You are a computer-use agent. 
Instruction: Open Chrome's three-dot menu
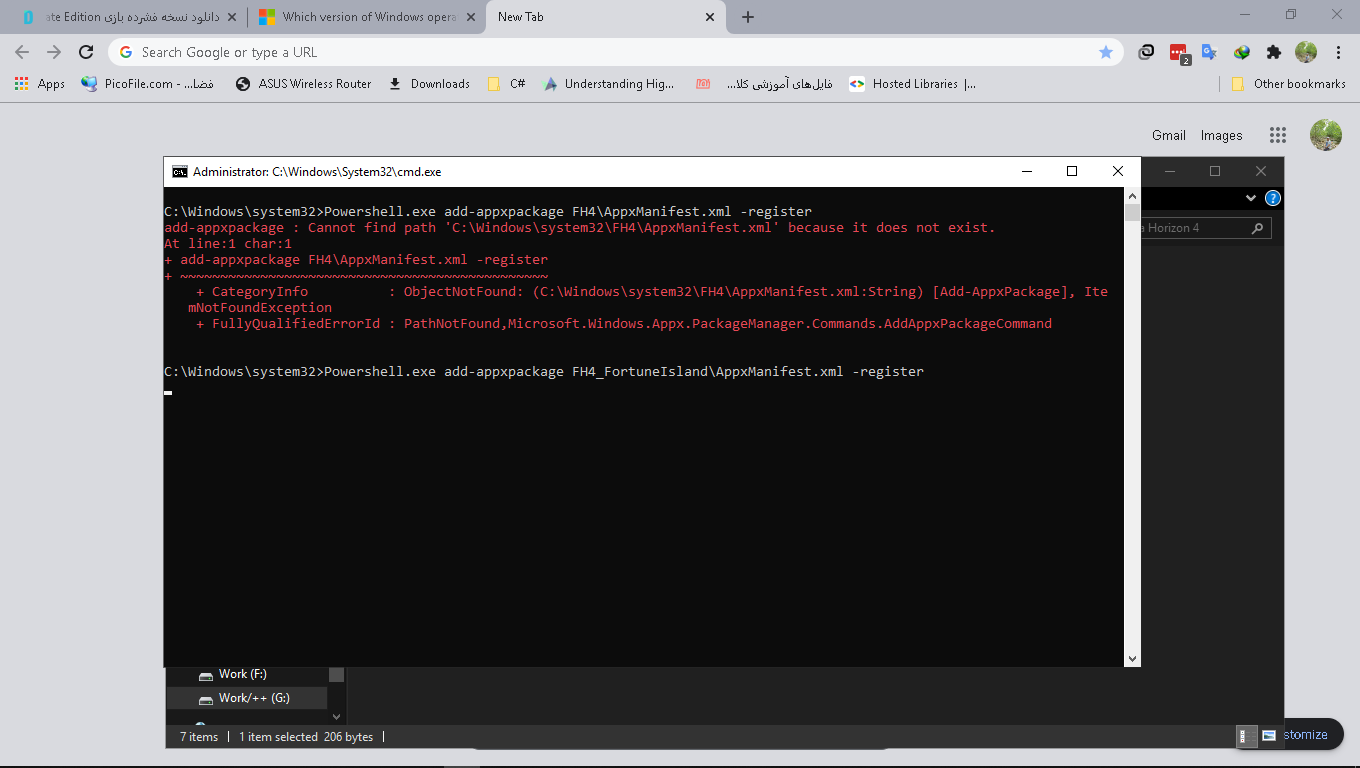tap(1338, 52)
